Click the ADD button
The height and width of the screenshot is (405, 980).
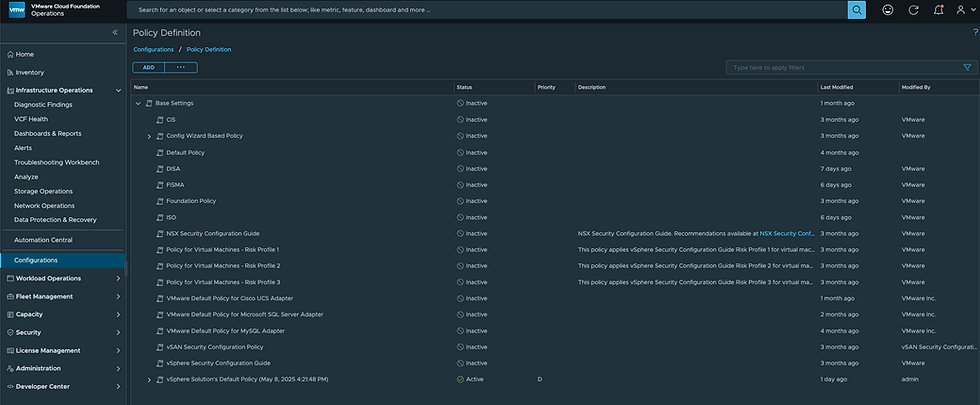point(148,68)
